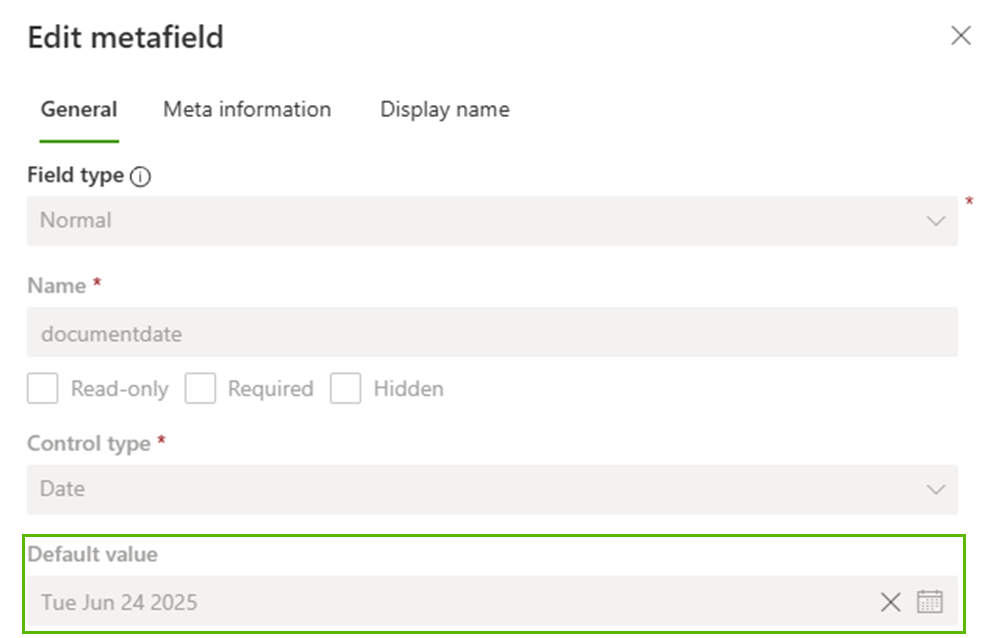
Task: Go to the Display name tab
Action: coord(445,110)
